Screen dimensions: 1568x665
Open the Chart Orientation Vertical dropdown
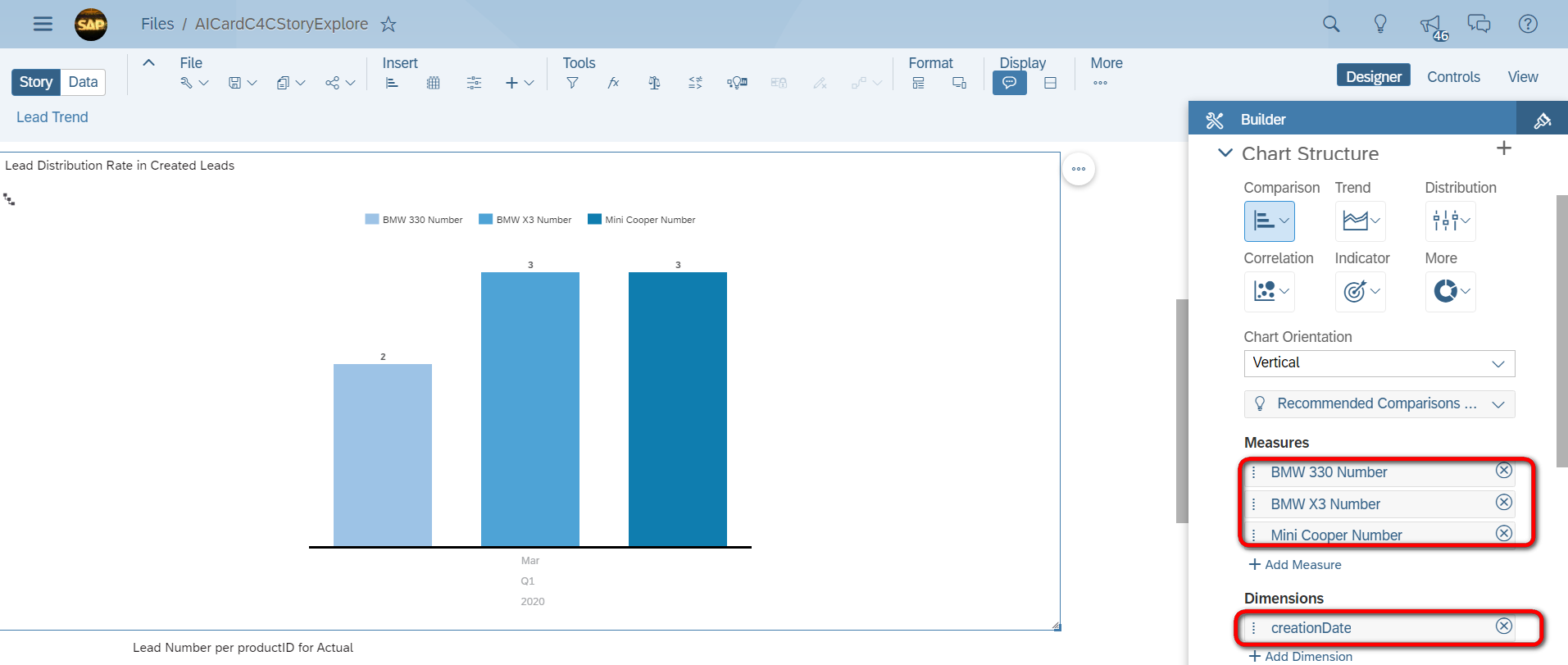point(1379,363)
